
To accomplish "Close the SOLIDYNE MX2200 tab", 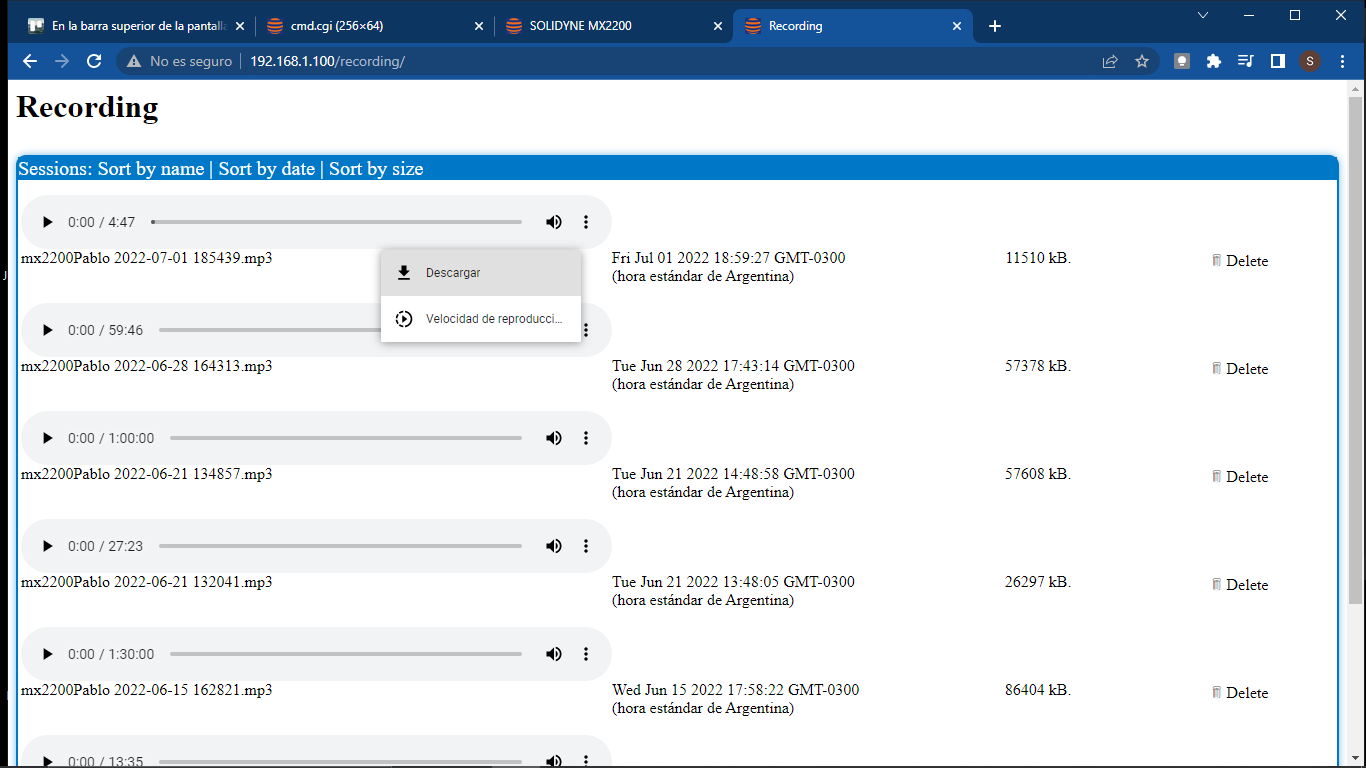I will tap(717, 27).
